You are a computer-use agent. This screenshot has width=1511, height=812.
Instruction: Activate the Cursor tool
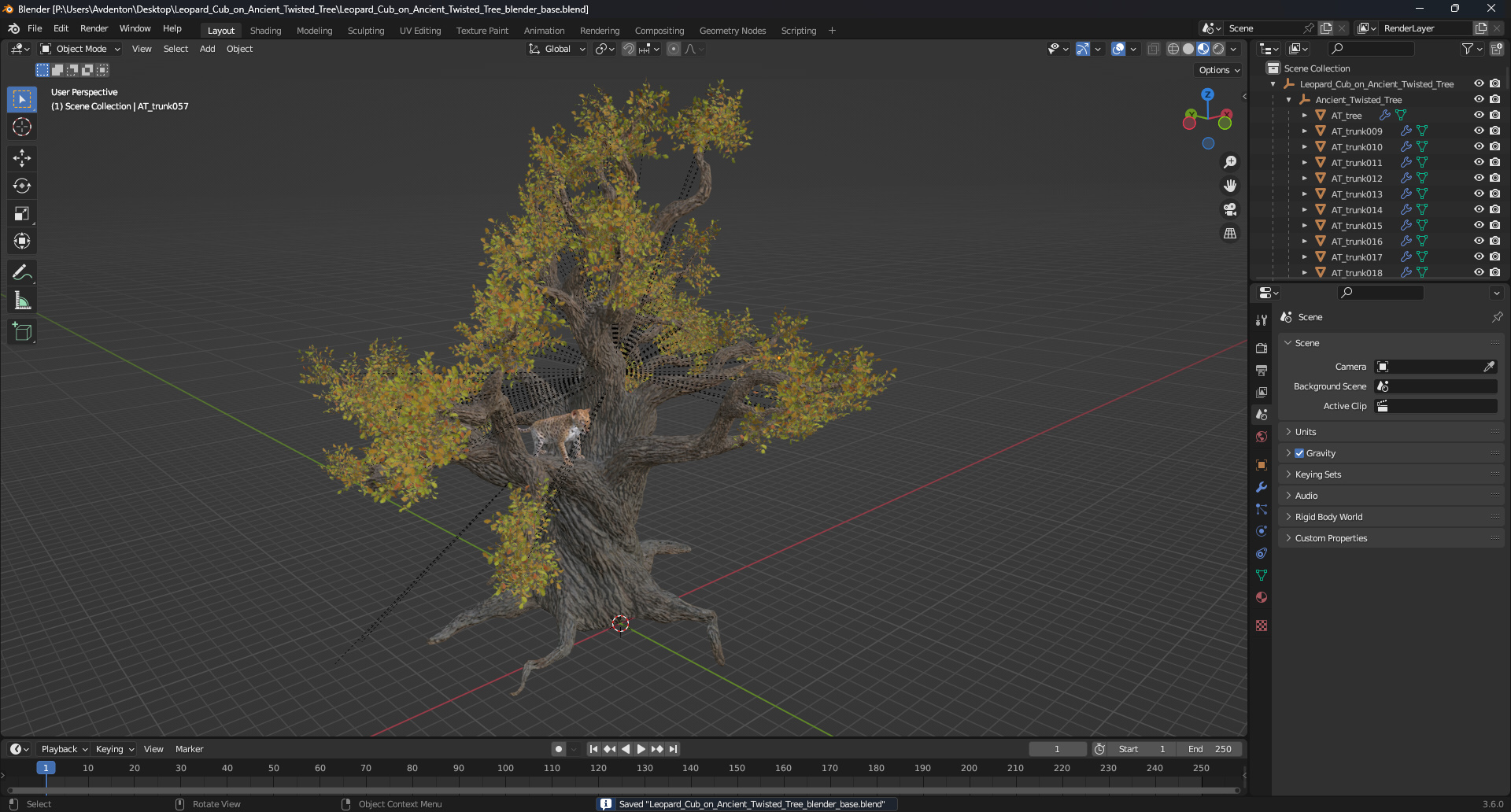click(x=22, y=127)
